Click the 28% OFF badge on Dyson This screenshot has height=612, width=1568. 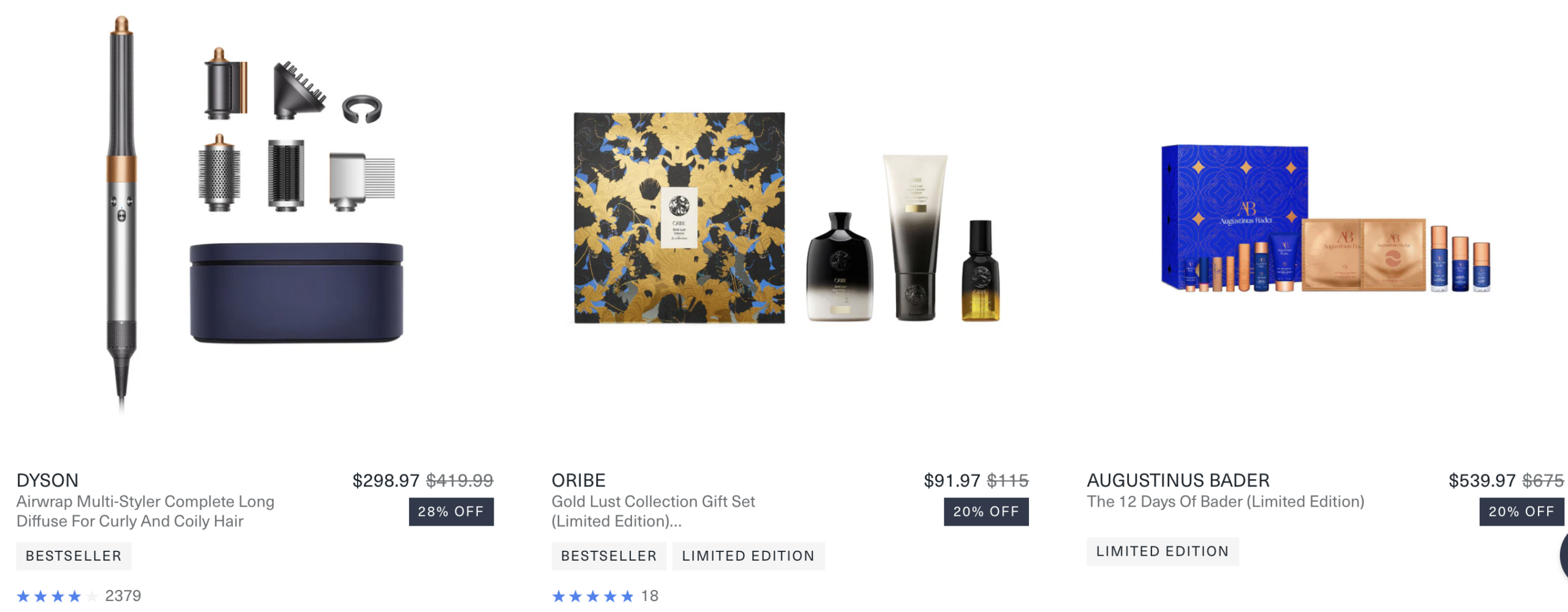tap(451, 512)
